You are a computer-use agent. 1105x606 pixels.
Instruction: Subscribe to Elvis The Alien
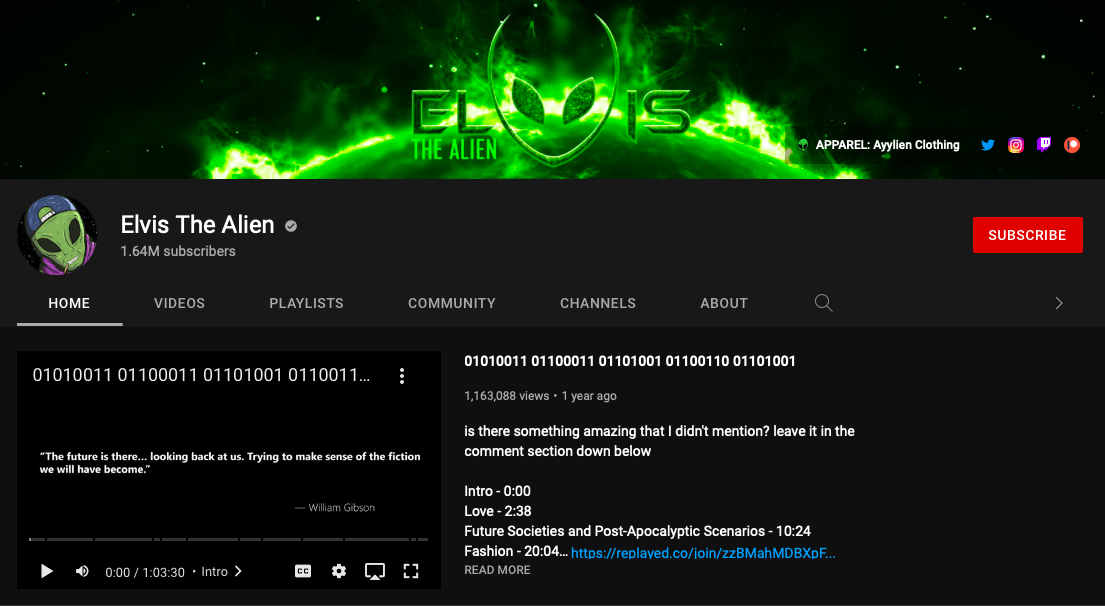click(x=1027, y=235)
